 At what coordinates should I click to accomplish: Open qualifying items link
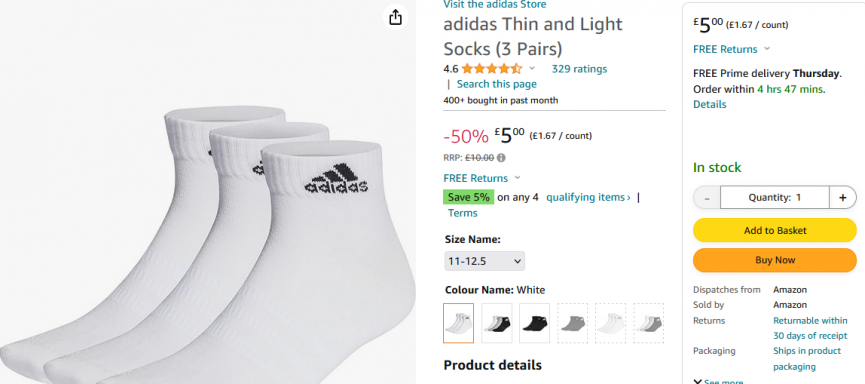588,197
